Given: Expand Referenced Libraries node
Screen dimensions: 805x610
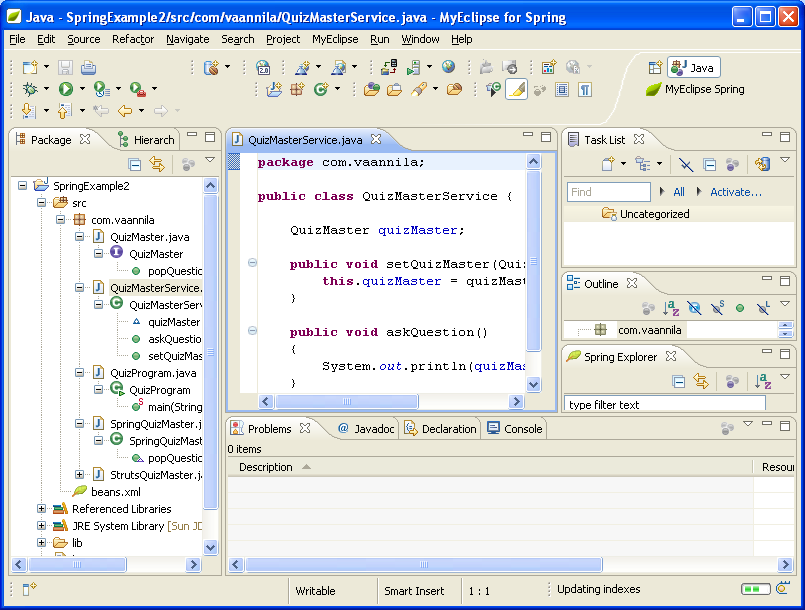Looking at the screenshot, I should click(42, 508).
